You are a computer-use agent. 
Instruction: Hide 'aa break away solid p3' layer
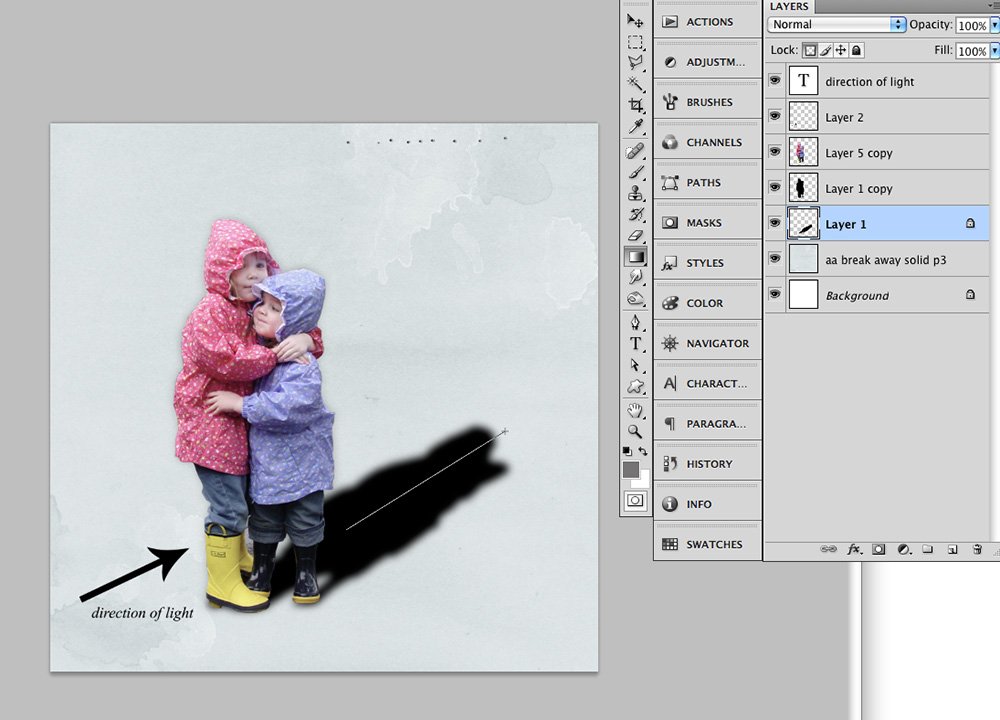pos(775,260)
